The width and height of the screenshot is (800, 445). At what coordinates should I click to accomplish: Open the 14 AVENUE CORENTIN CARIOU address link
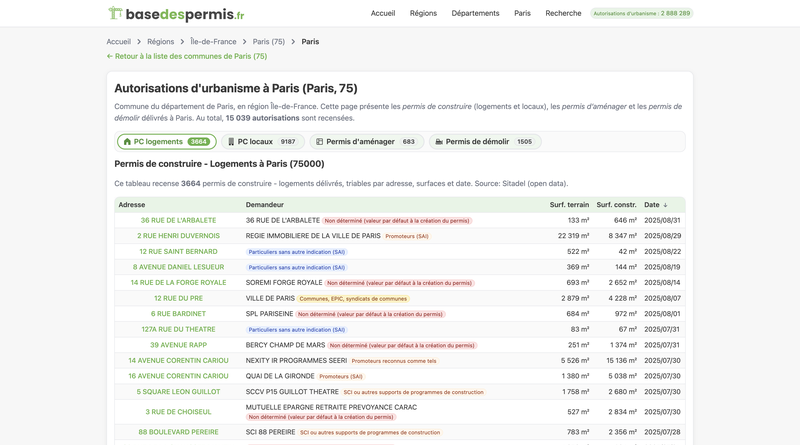[x=178, y=361]
